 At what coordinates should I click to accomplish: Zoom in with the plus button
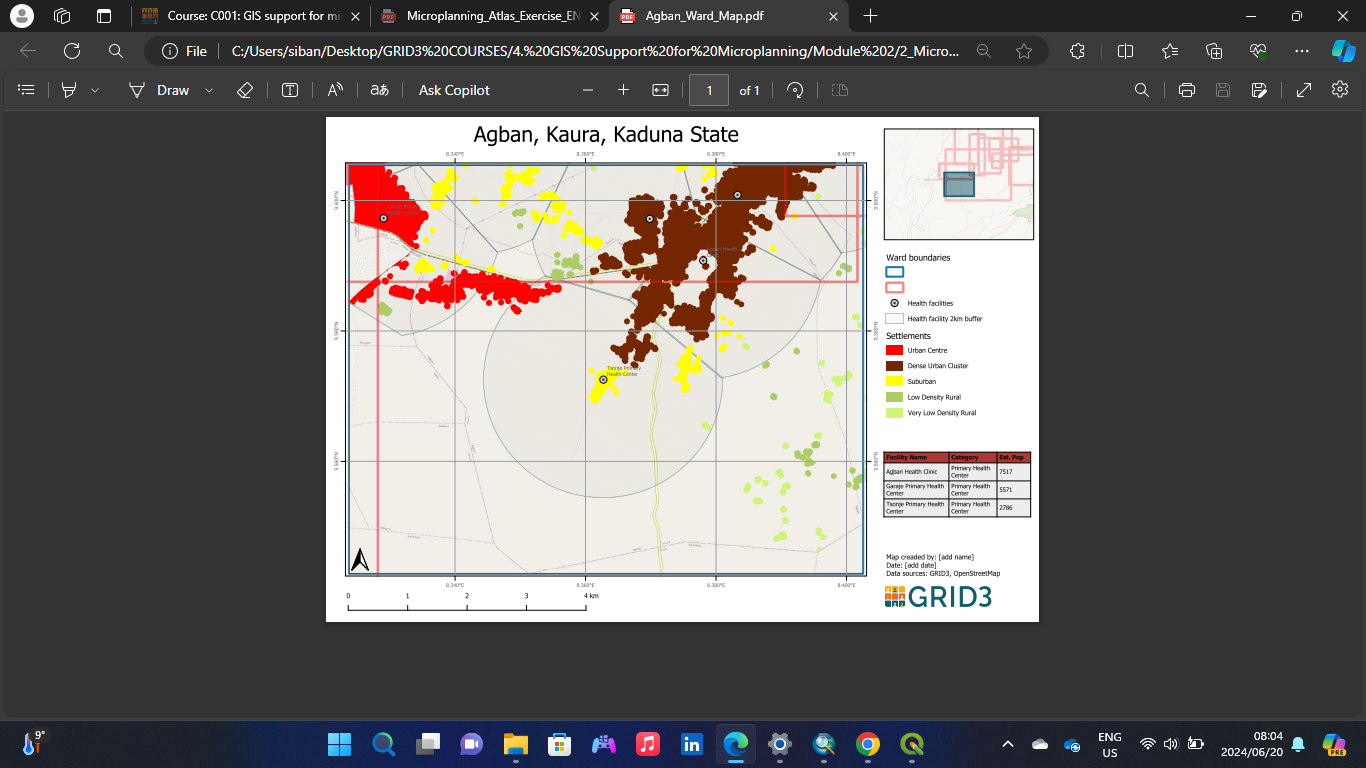(x=623, y=90)
